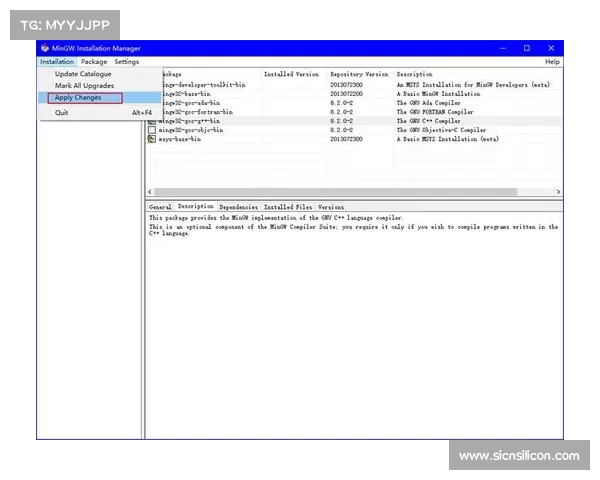Click the MinGW Installation Manager title bar icon

45,48
